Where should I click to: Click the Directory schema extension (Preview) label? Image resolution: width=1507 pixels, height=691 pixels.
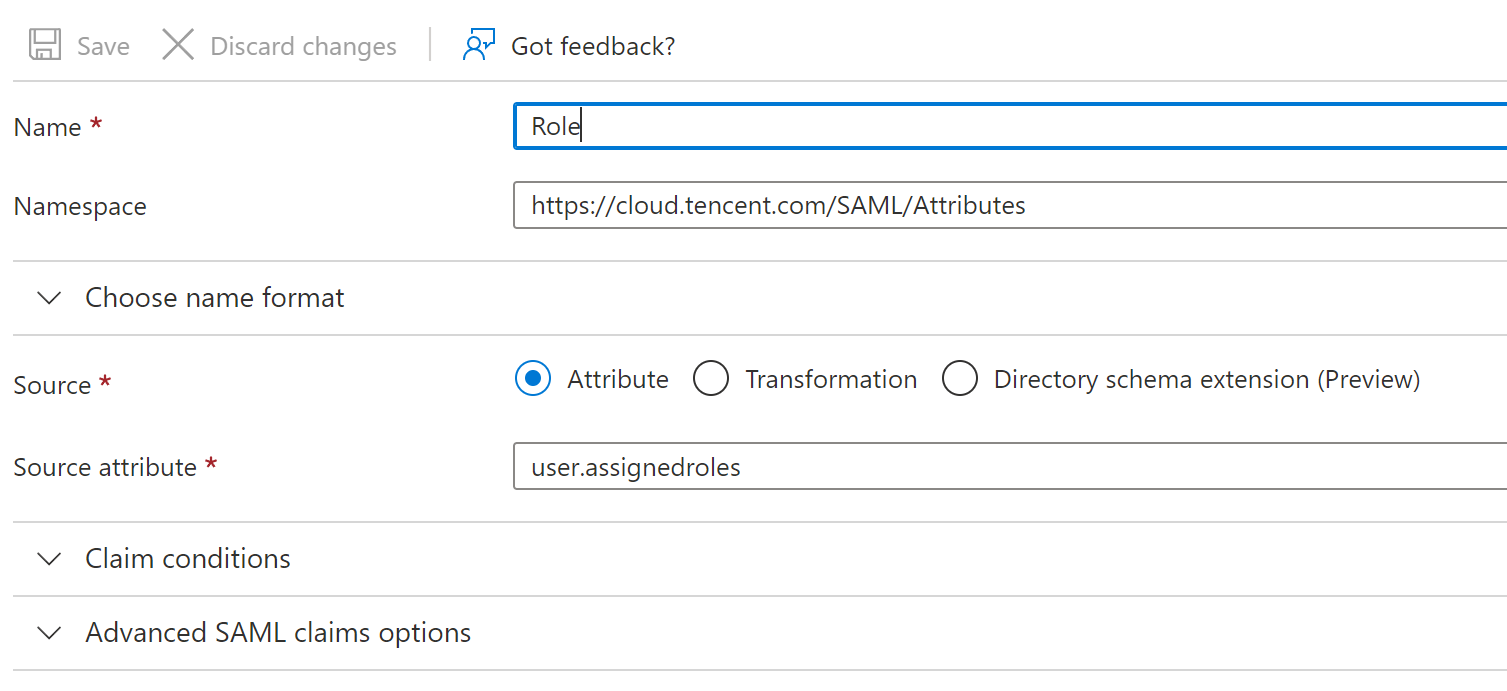(1206, 380)
